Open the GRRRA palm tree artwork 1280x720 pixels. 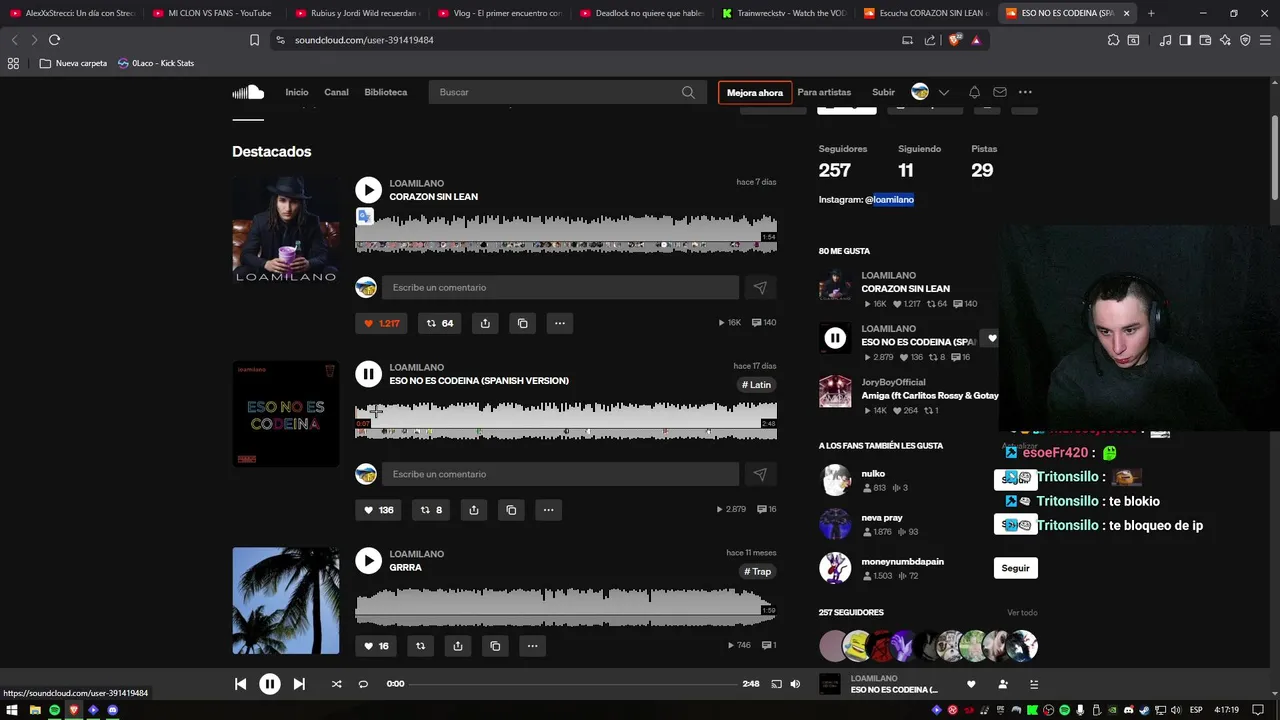click(286, 601)
